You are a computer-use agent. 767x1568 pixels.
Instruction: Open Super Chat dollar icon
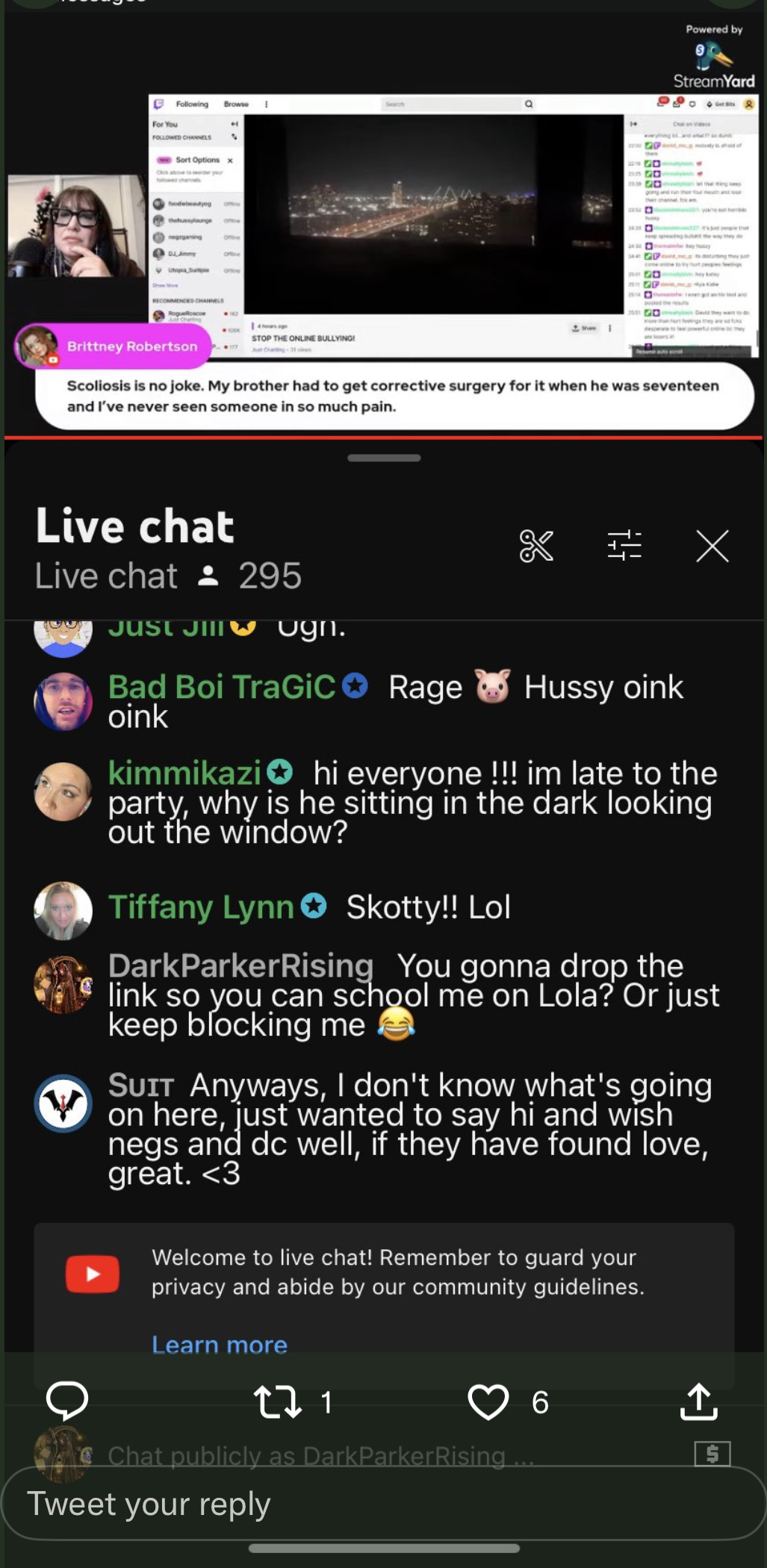click(x=712, y=1453)
